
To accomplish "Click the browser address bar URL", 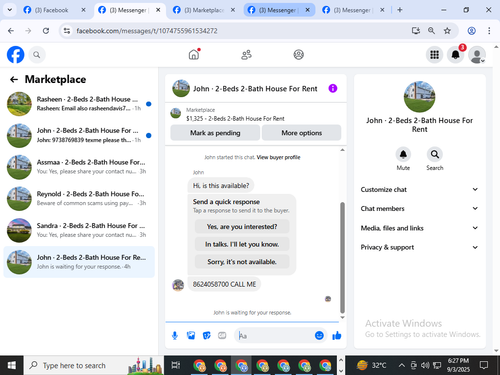I will 147,31.
